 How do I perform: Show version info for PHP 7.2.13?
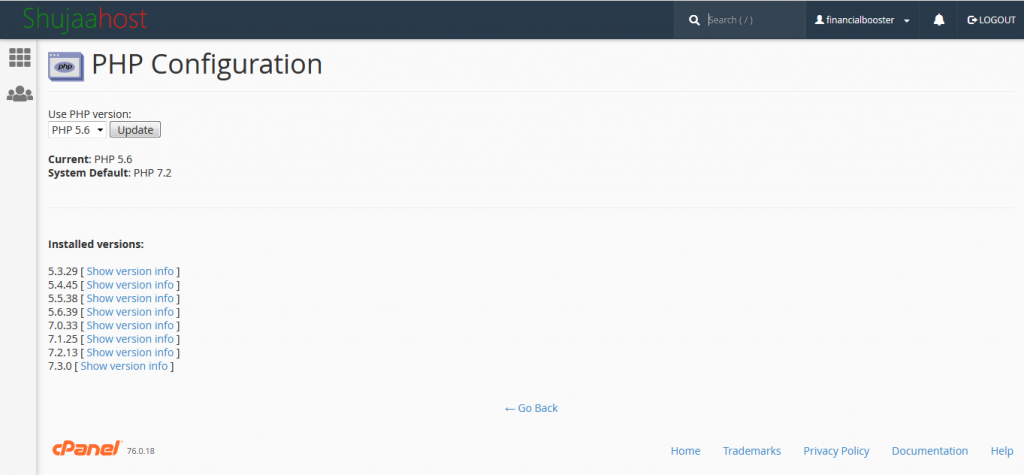tap(130, 353)
